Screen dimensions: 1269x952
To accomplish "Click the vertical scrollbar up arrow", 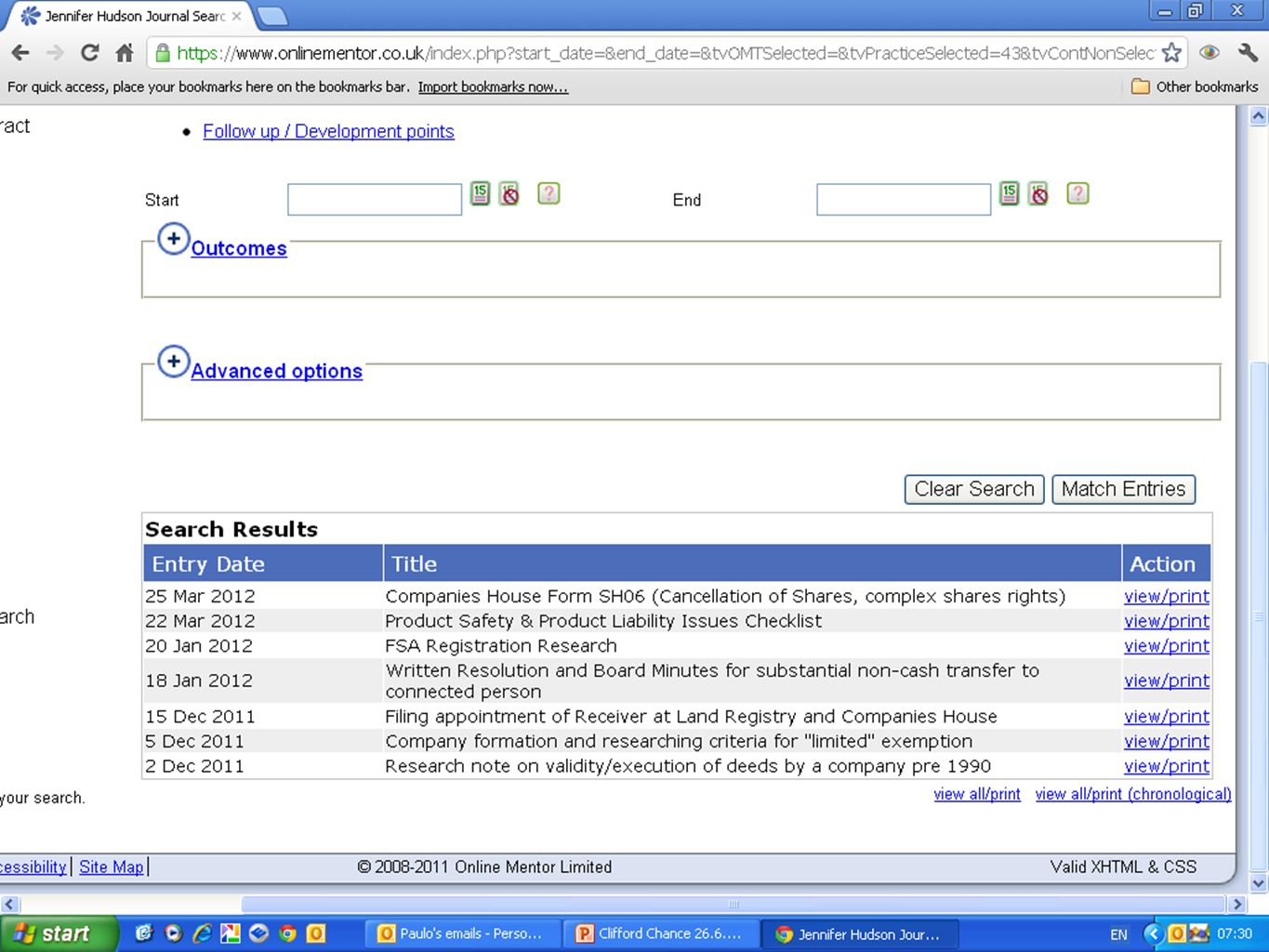I will point(1259,116).
